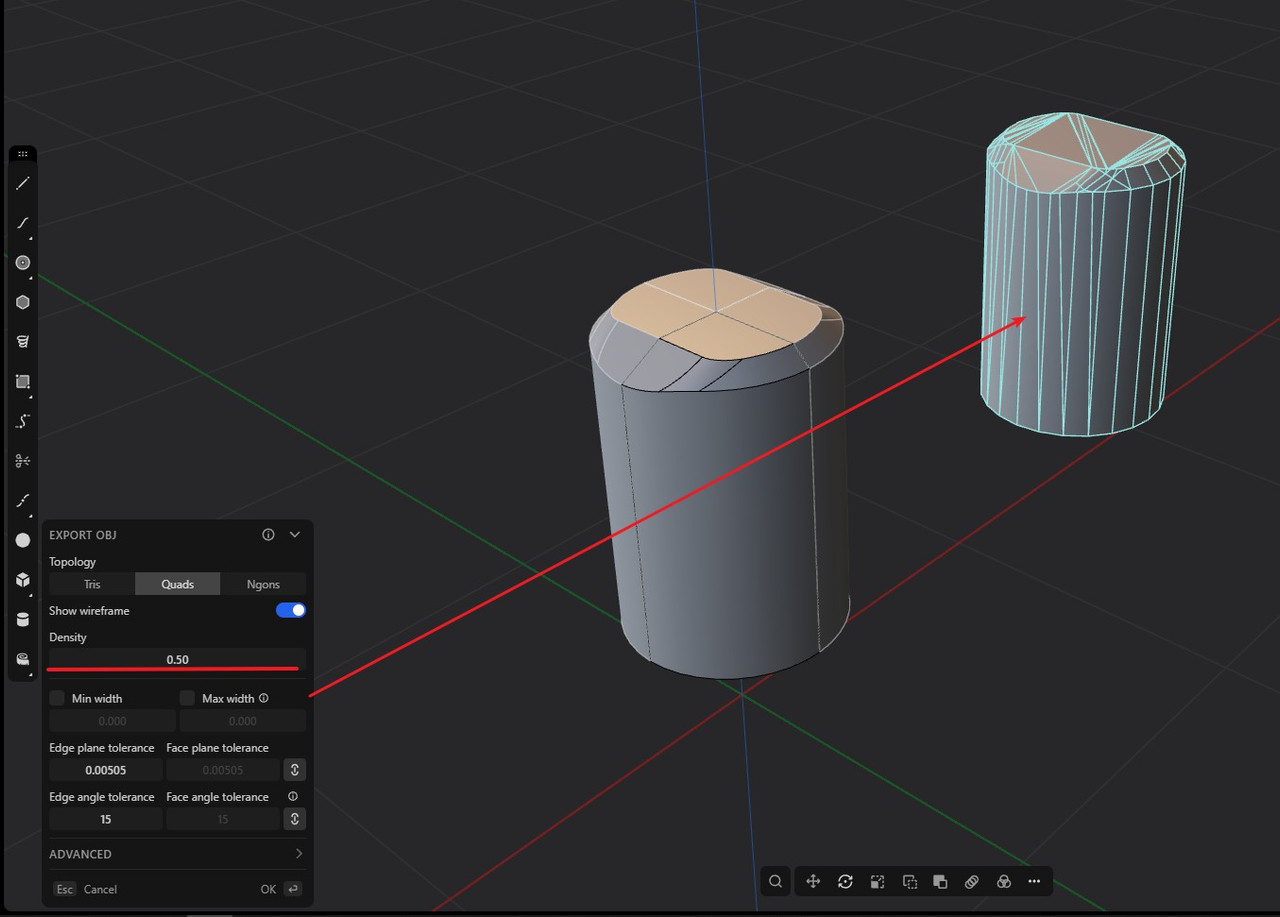Image resolution: width=1280 pixels, height=917 pixels.
Task: Click the Face angle tolerance field
Action: tap(223, 819)
